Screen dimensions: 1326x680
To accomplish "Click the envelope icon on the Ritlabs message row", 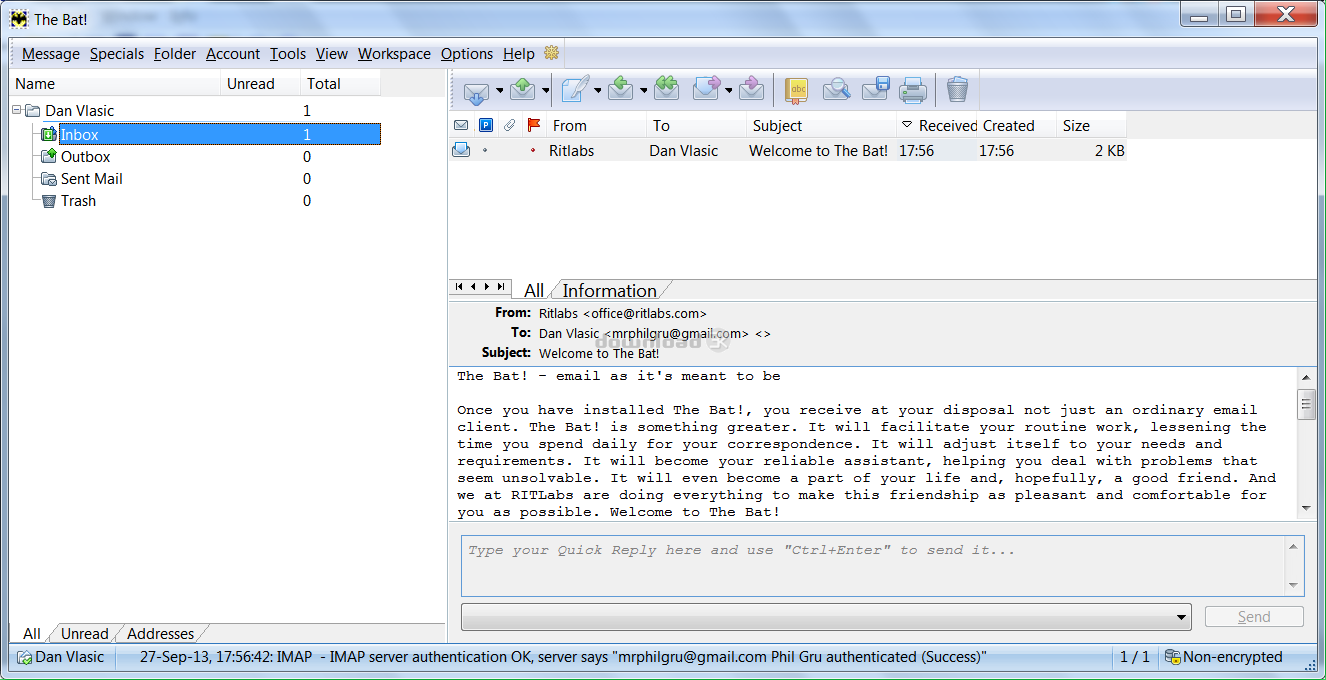I will (461, 150).
